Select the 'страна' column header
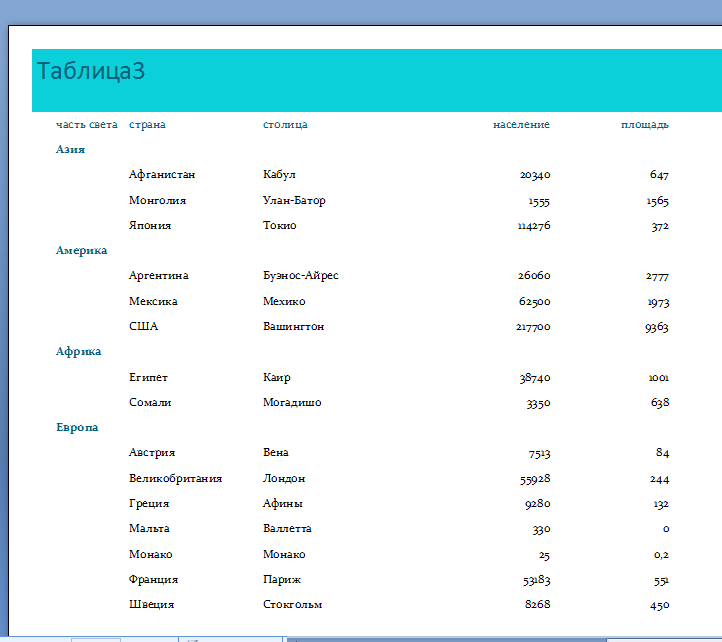The image size is (722, 642). [x=147, y=125]
